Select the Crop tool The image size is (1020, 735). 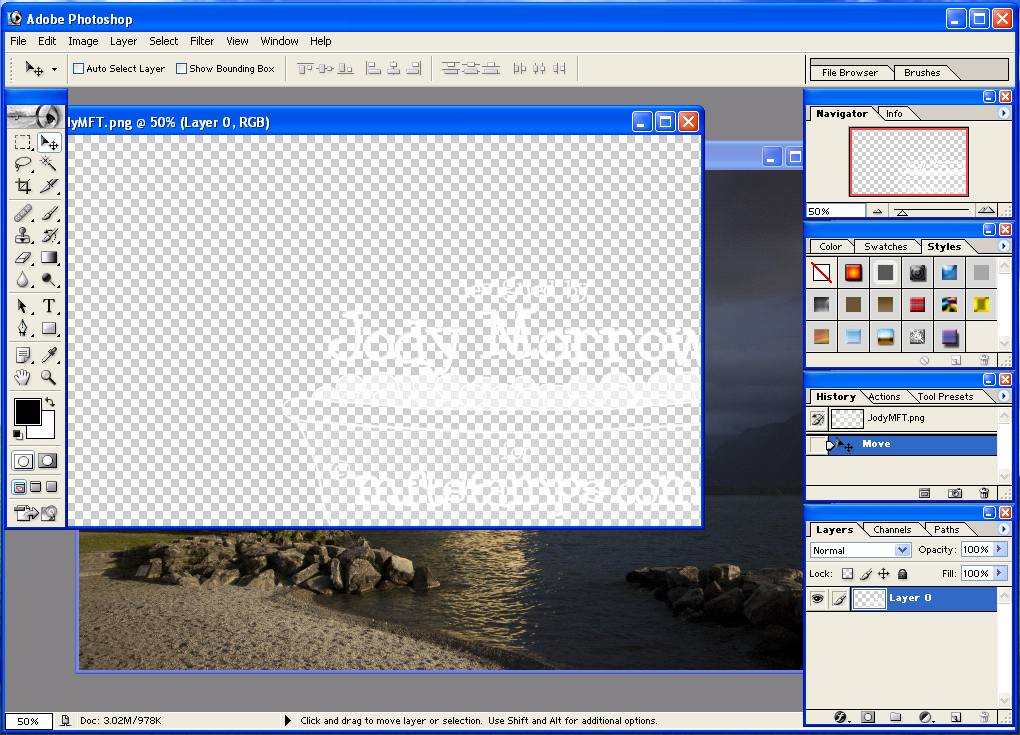(x=23, y=186)
